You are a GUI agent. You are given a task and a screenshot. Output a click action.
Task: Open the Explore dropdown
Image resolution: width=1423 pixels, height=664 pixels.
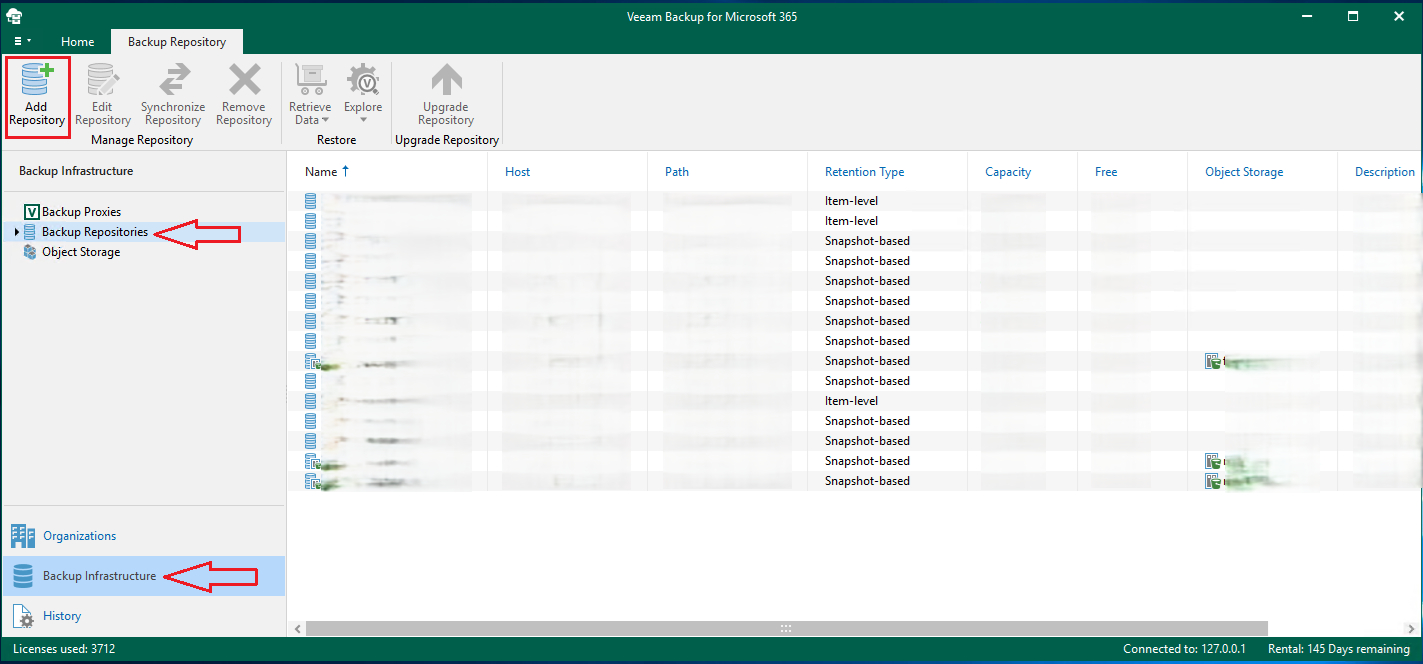(x=363, y=95)
